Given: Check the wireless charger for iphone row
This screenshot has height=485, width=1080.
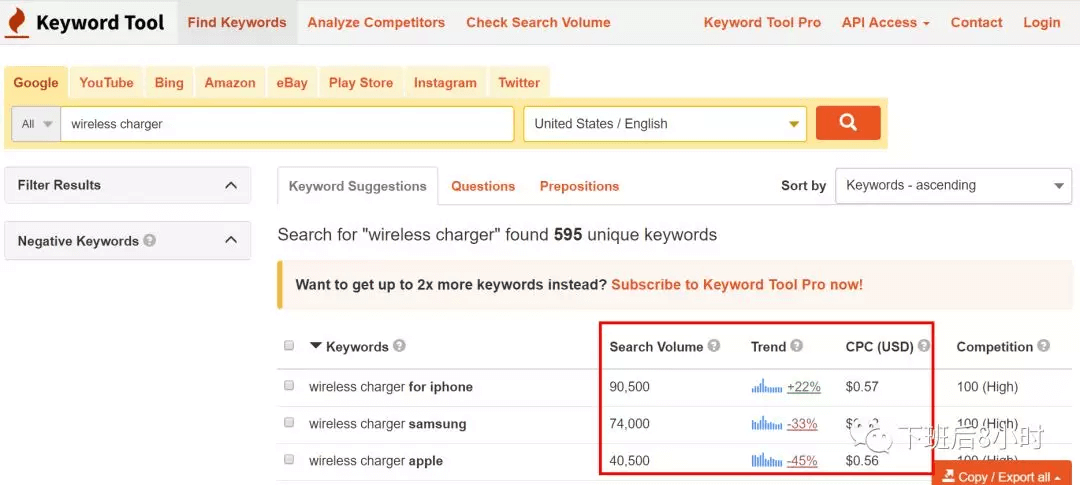Looking at the screenshot, I should click(x=289, y=386).
